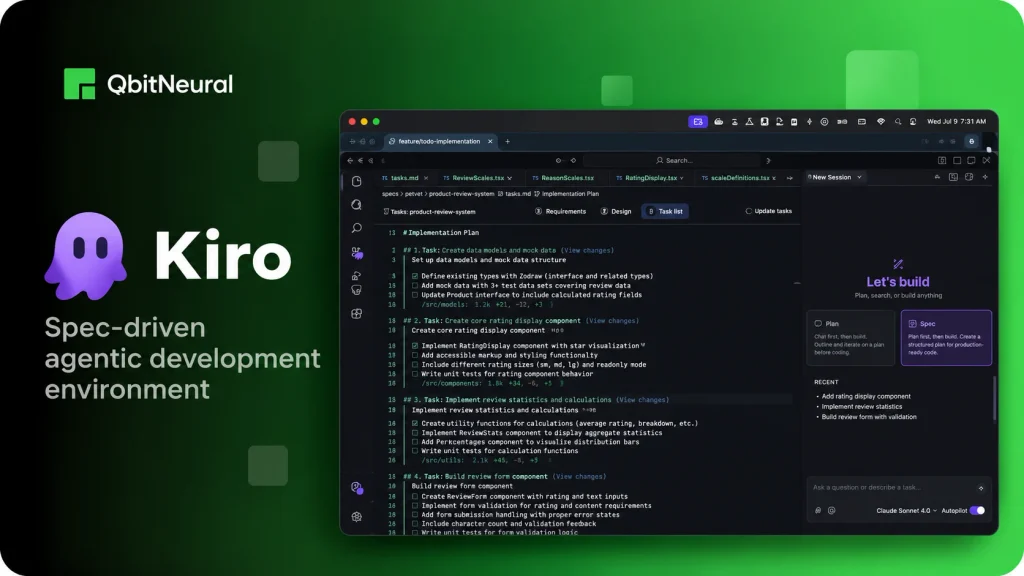Open Spotlight search in macOS menu bar
The height and width of the screenshot is (576, 1024).
[x=898, y=121]
